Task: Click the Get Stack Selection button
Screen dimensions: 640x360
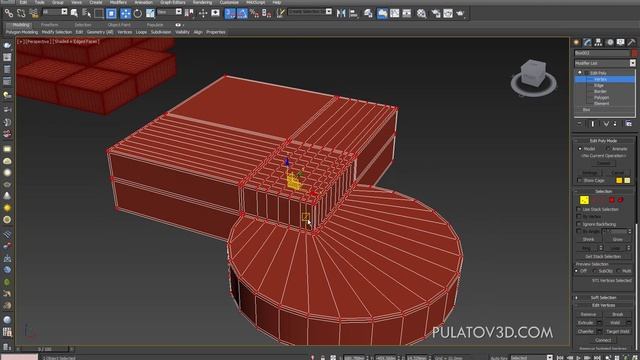Action: (603, 256)
